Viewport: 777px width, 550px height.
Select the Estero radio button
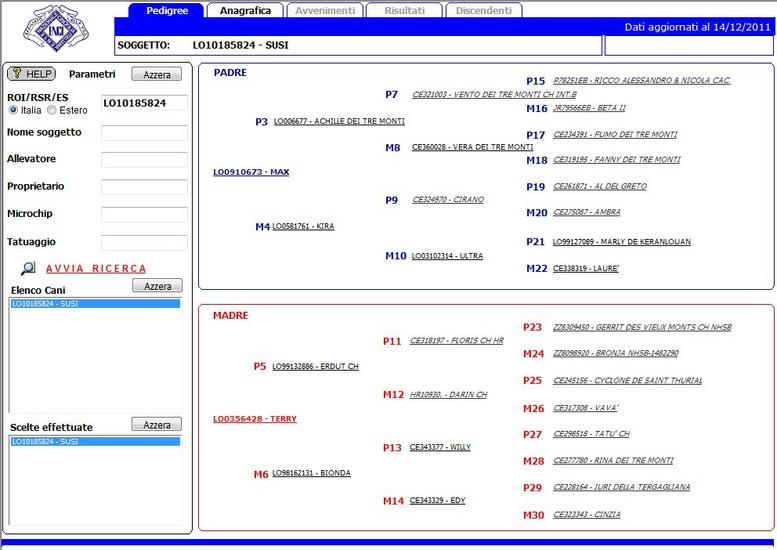click(51, 110)
